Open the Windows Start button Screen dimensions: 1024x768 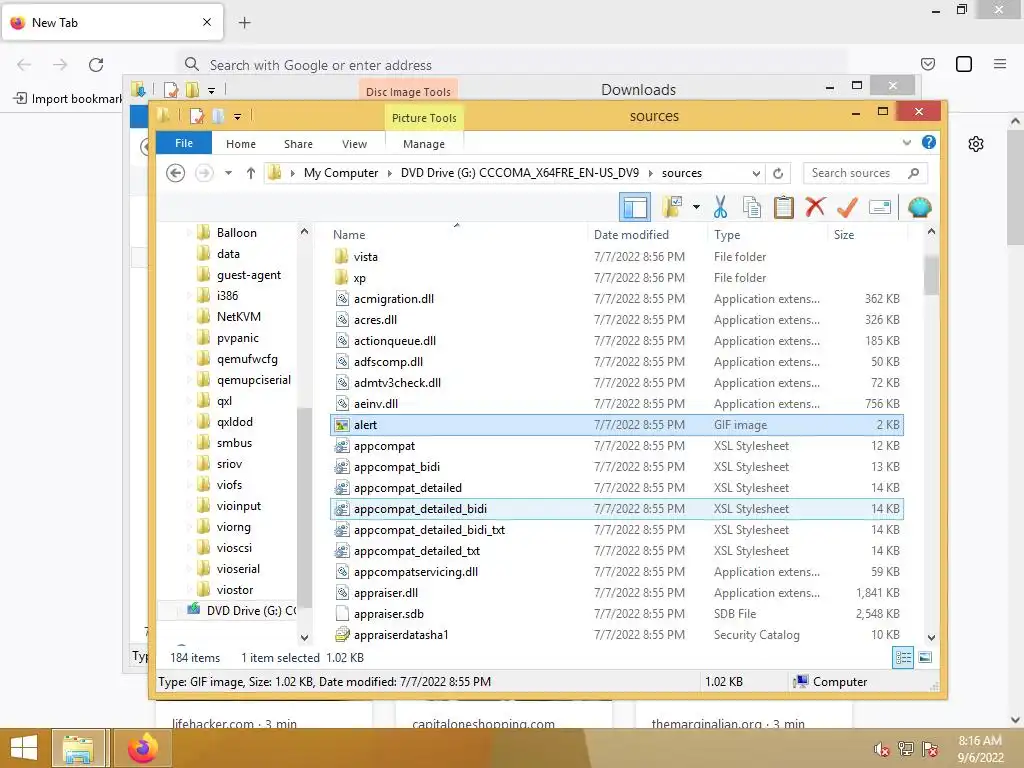coord(24,748)
